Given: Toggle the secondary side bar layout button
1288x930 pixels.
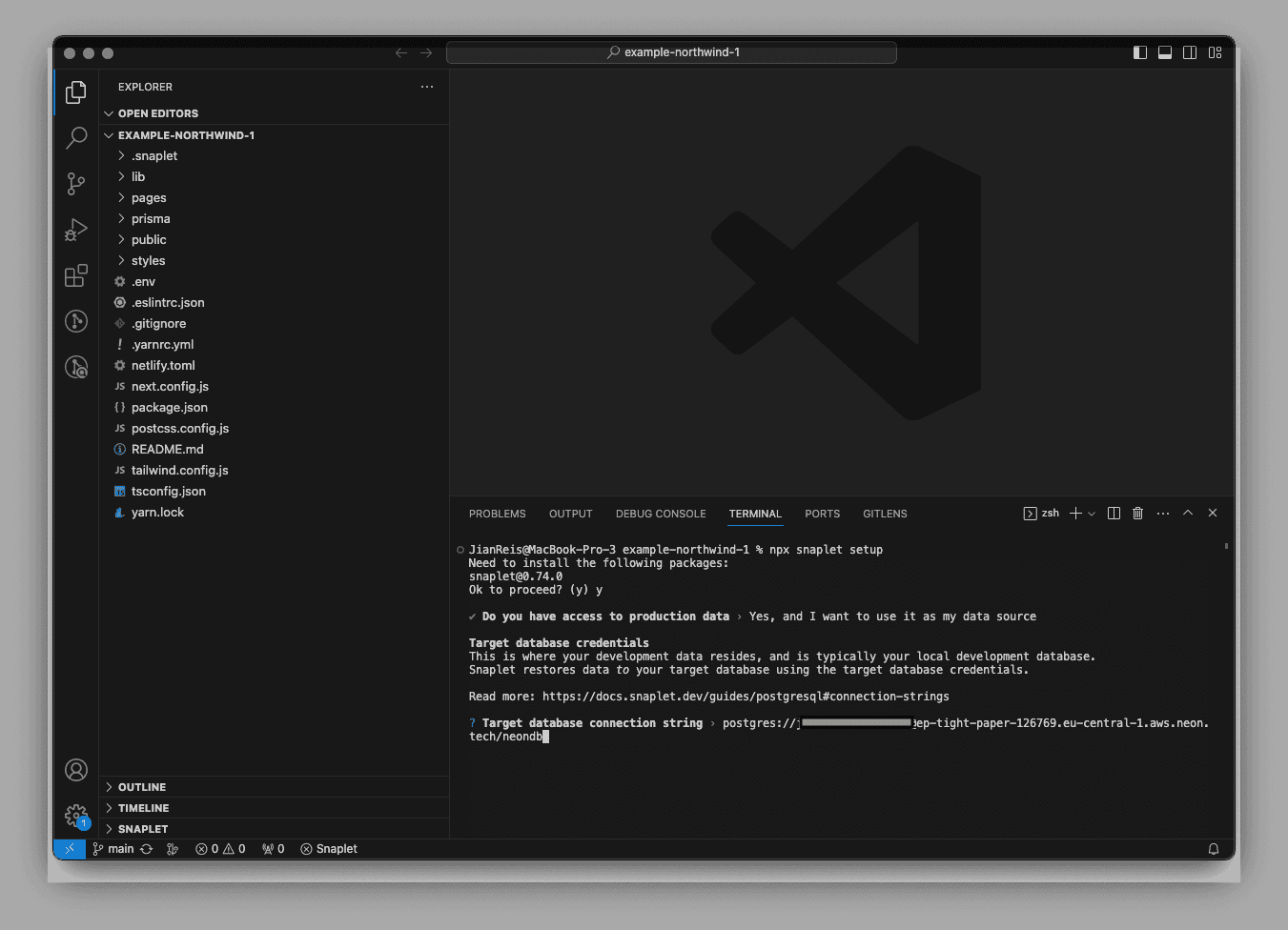Looking at the screenshot, I should pos(1190,52).
